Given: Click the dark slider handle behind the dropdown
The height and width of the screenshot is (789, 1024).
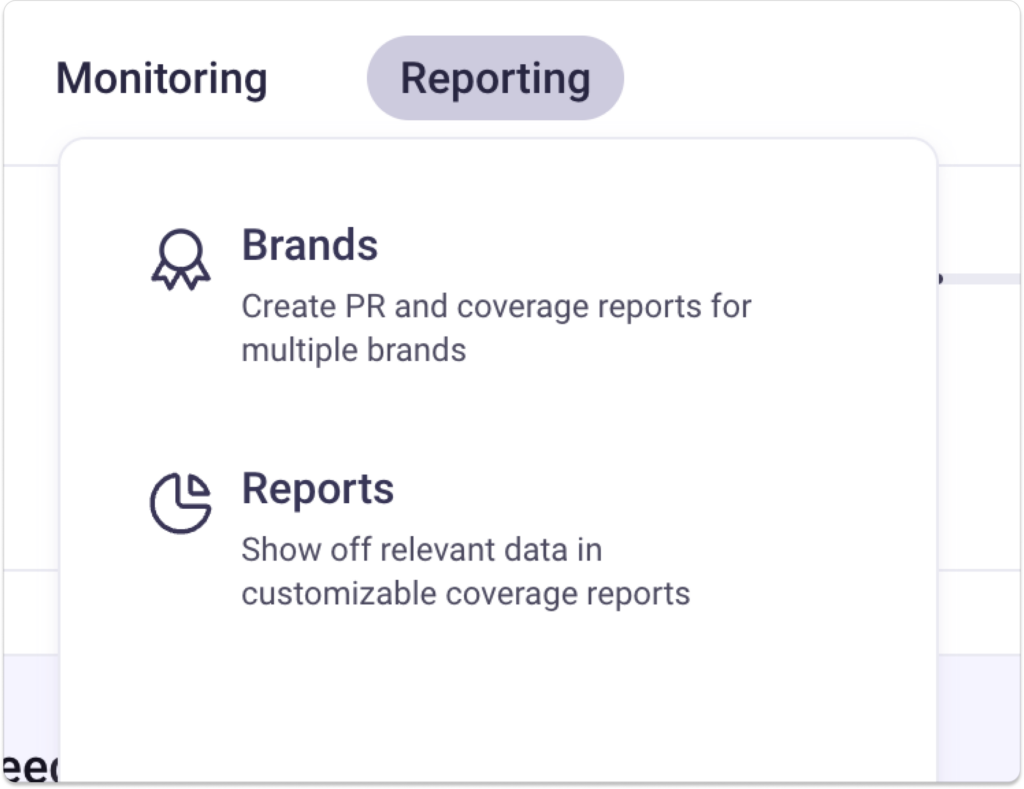Looking at the screenshot, I should point(939,279).
